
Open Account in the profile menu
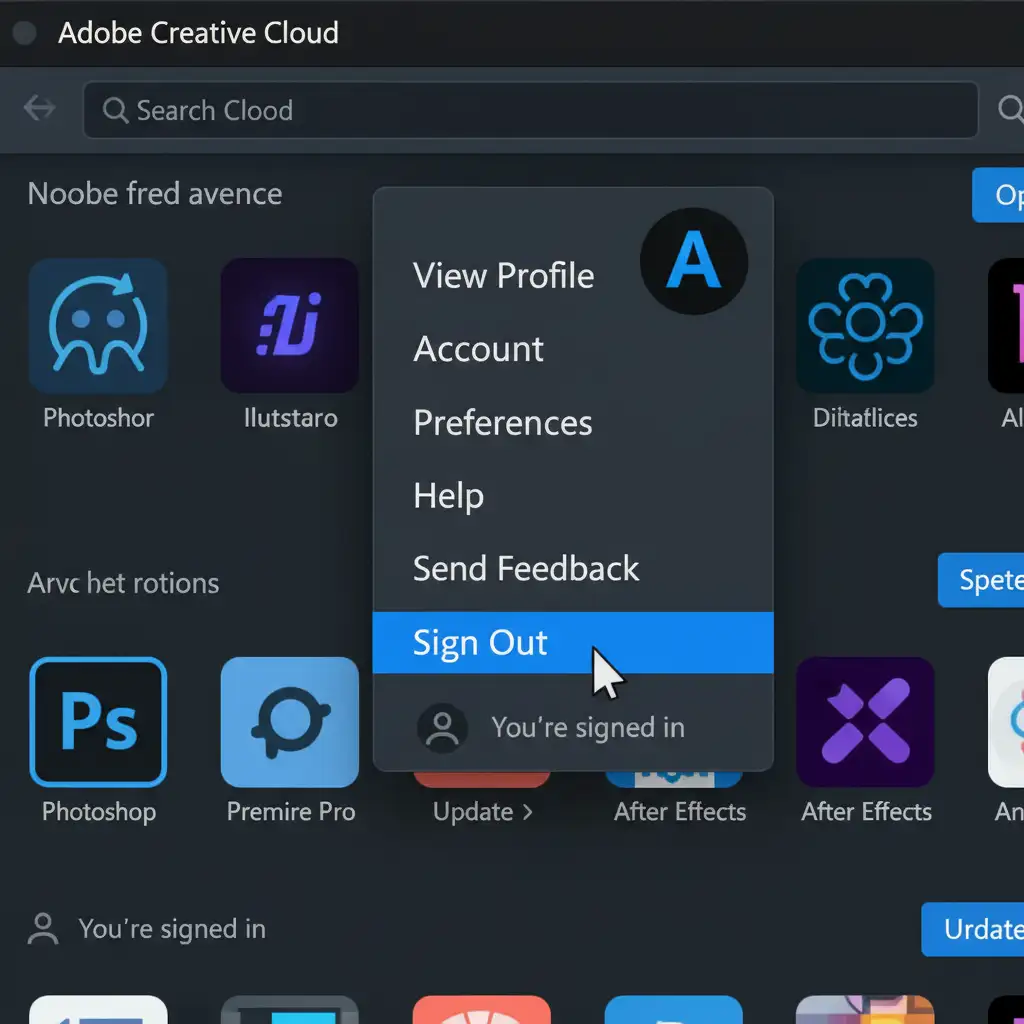pyautogui.click(x=478, y=349)
